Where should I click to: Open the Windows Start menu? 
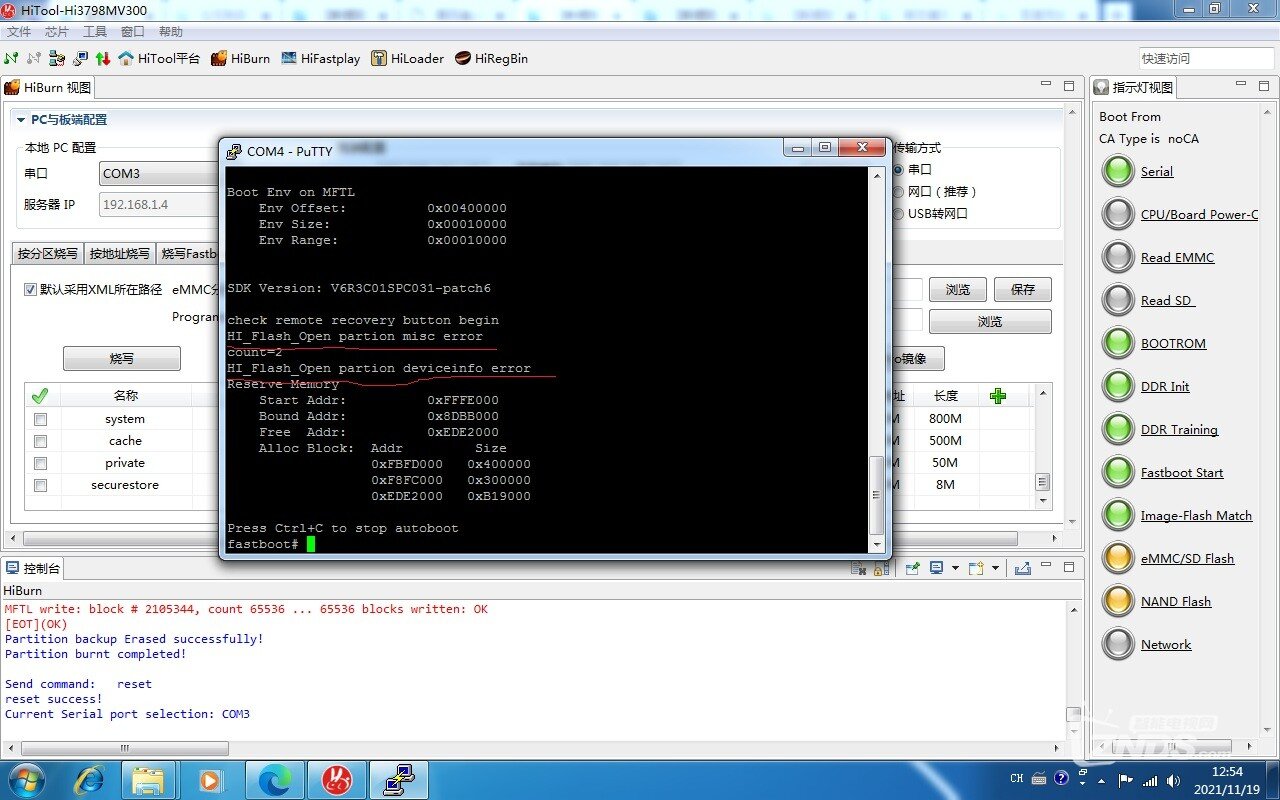tap(25, 779)
